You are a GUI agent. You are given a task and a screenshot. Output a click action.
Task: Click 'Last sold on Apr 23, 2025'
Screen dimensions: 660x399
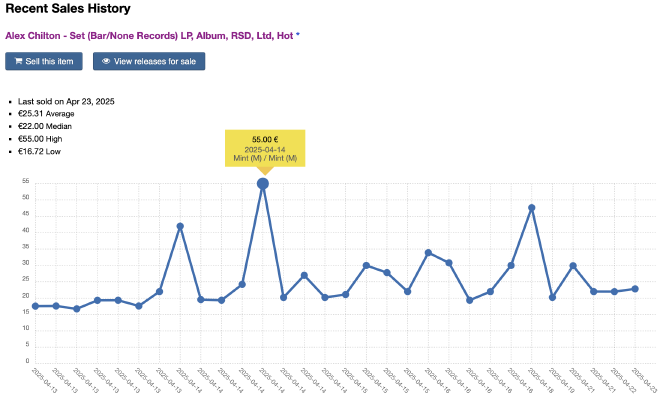tap(66, 101)
